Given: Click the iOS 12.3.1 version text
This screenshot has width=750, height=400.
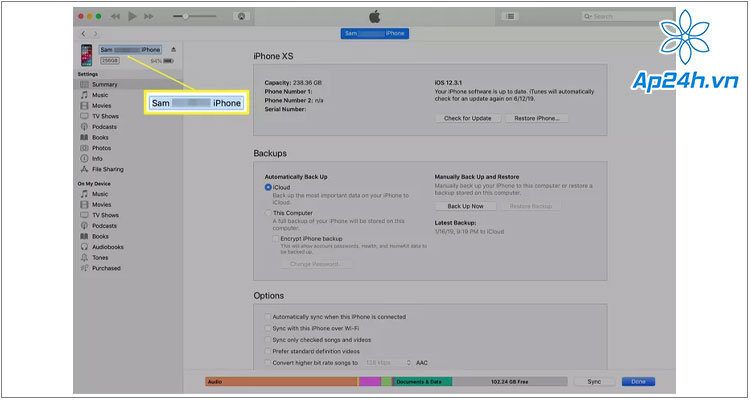Looking at the screenshot, I should 449,83.
